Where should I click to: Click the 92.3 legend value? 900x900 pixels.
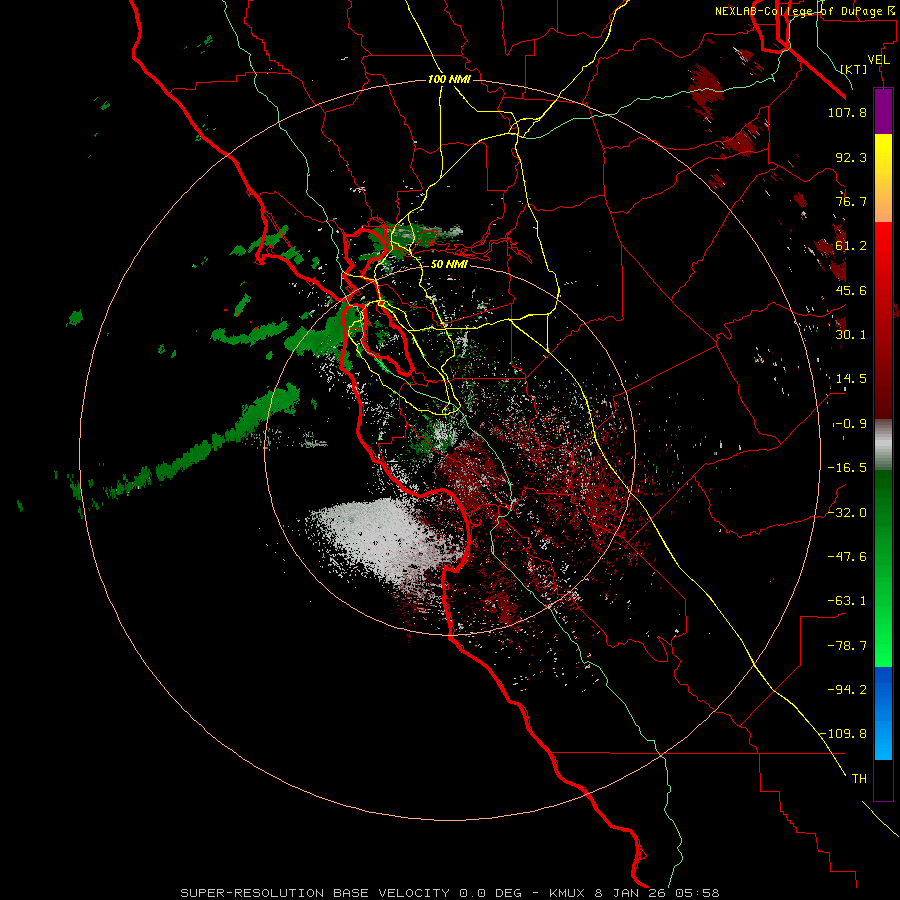pyautogui.click(x=851, y=157)
